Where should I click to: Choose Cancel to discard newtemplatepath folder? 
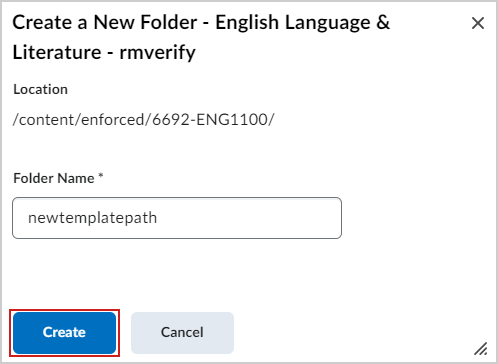click(182, 333)
